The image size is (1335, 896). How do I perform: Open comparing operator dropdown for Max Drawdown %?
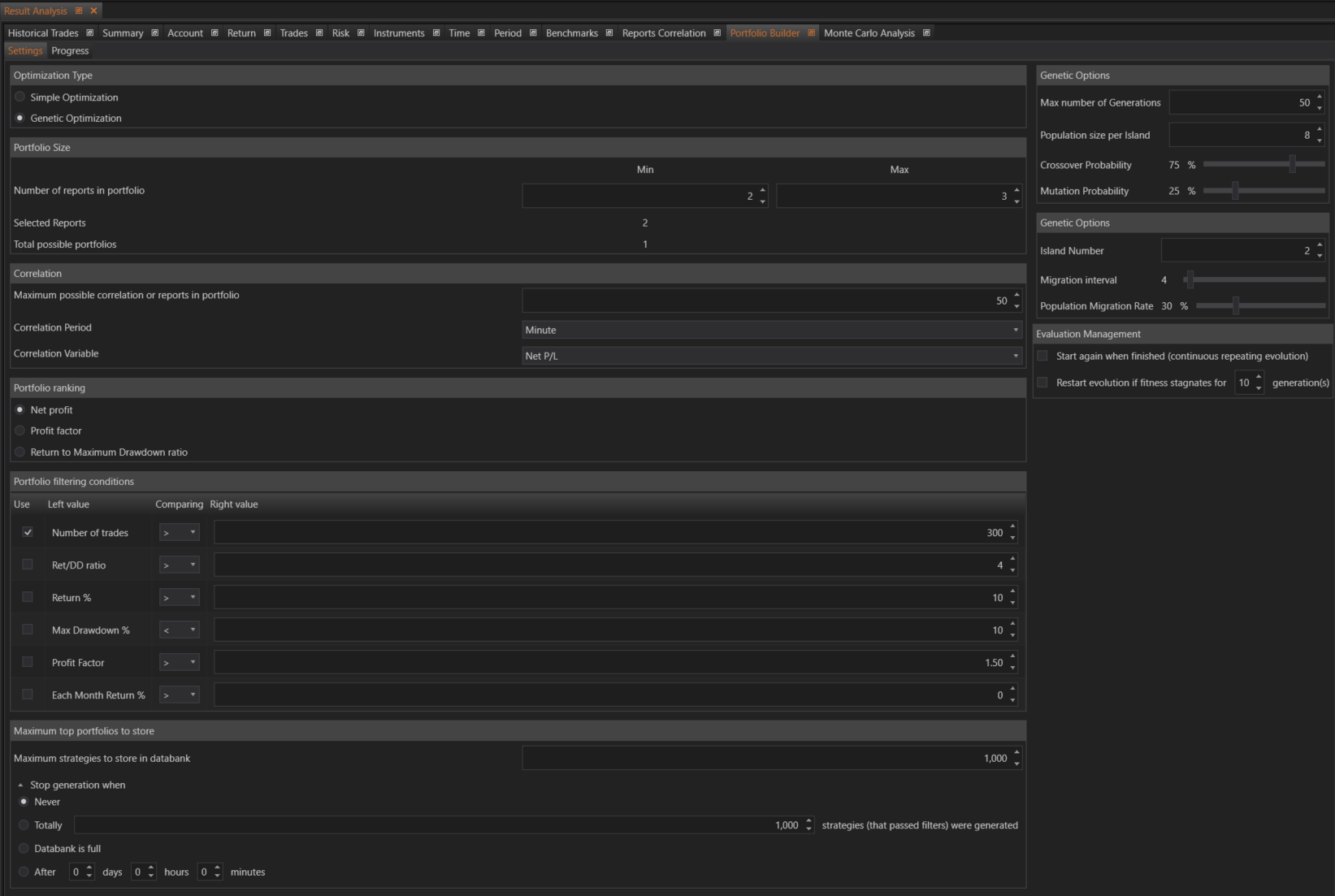coord(179,630)
